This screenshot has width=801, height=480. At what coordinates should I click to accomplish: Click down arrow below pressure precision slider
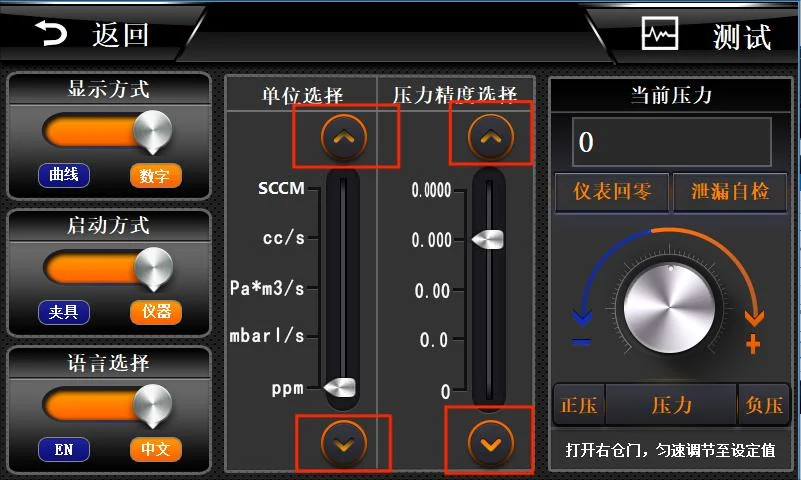(490, 444)
